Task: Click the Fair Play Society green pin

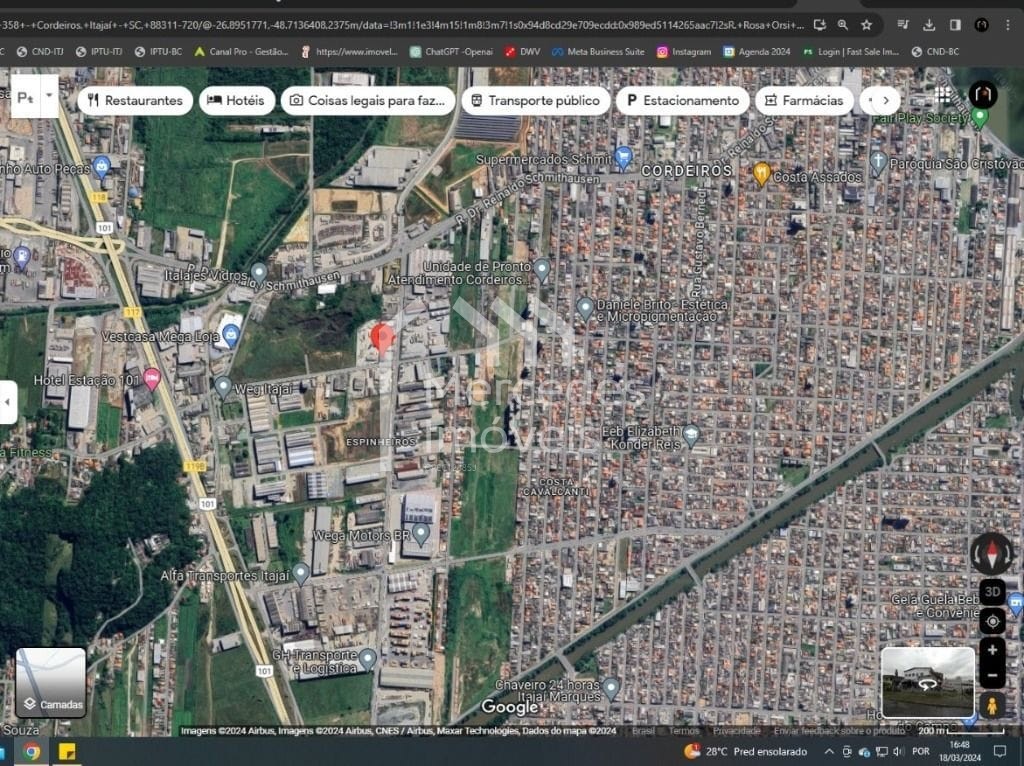Action: 979,118
